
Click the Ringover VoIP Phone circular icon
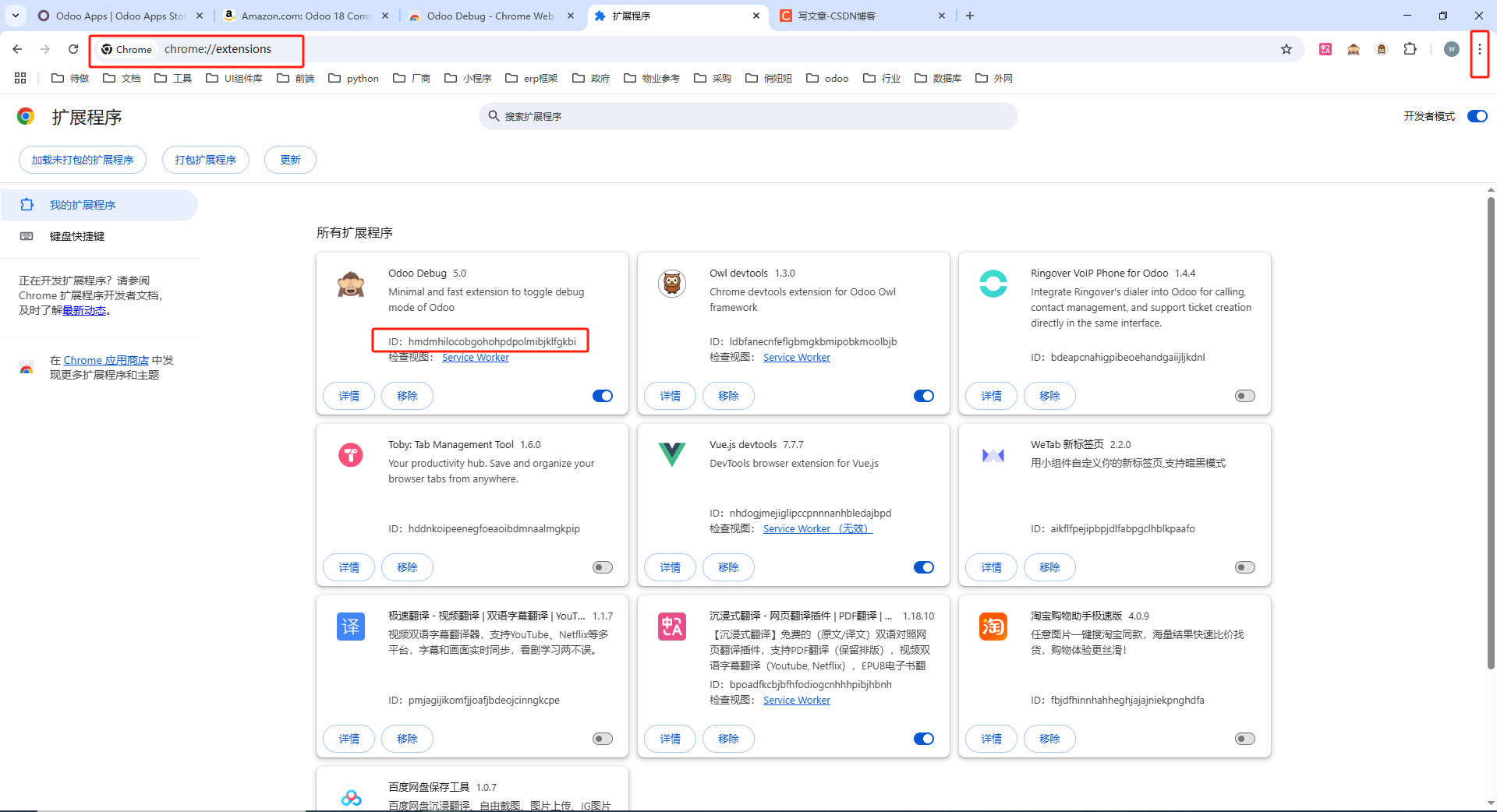click(x=993, y=284)
